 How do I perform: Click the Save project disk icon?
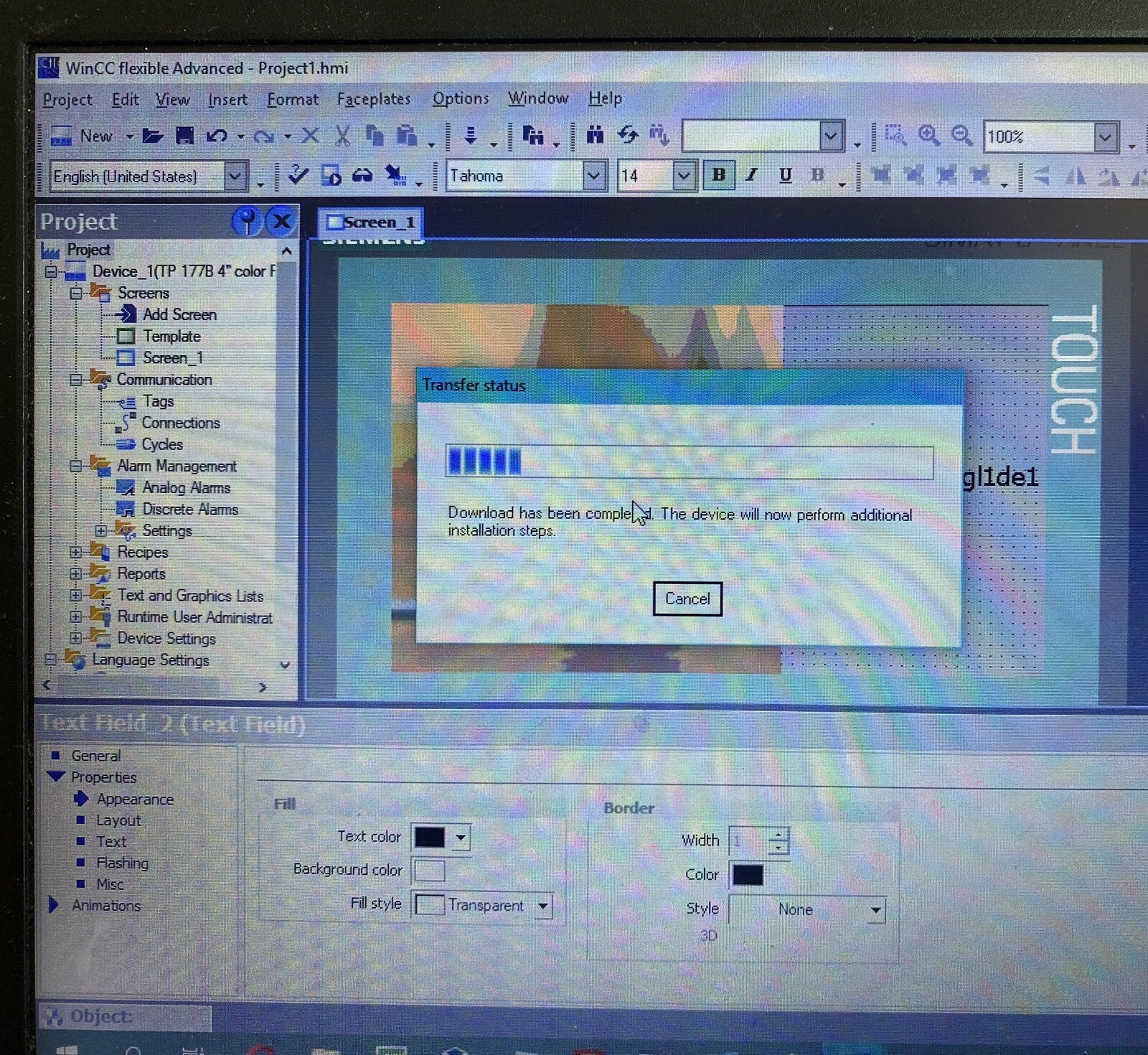click(x=184, y=136)
